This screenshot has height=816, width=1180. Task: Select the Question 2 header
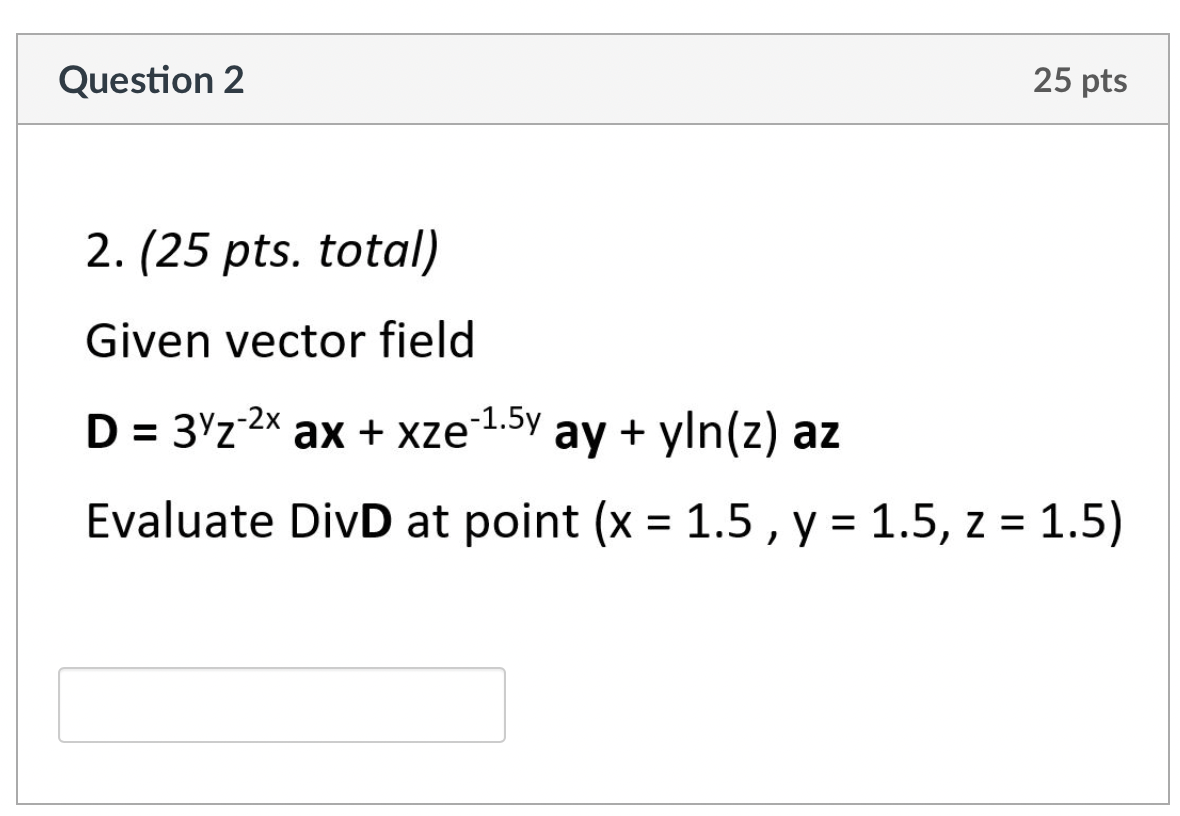tap(152, 79)
